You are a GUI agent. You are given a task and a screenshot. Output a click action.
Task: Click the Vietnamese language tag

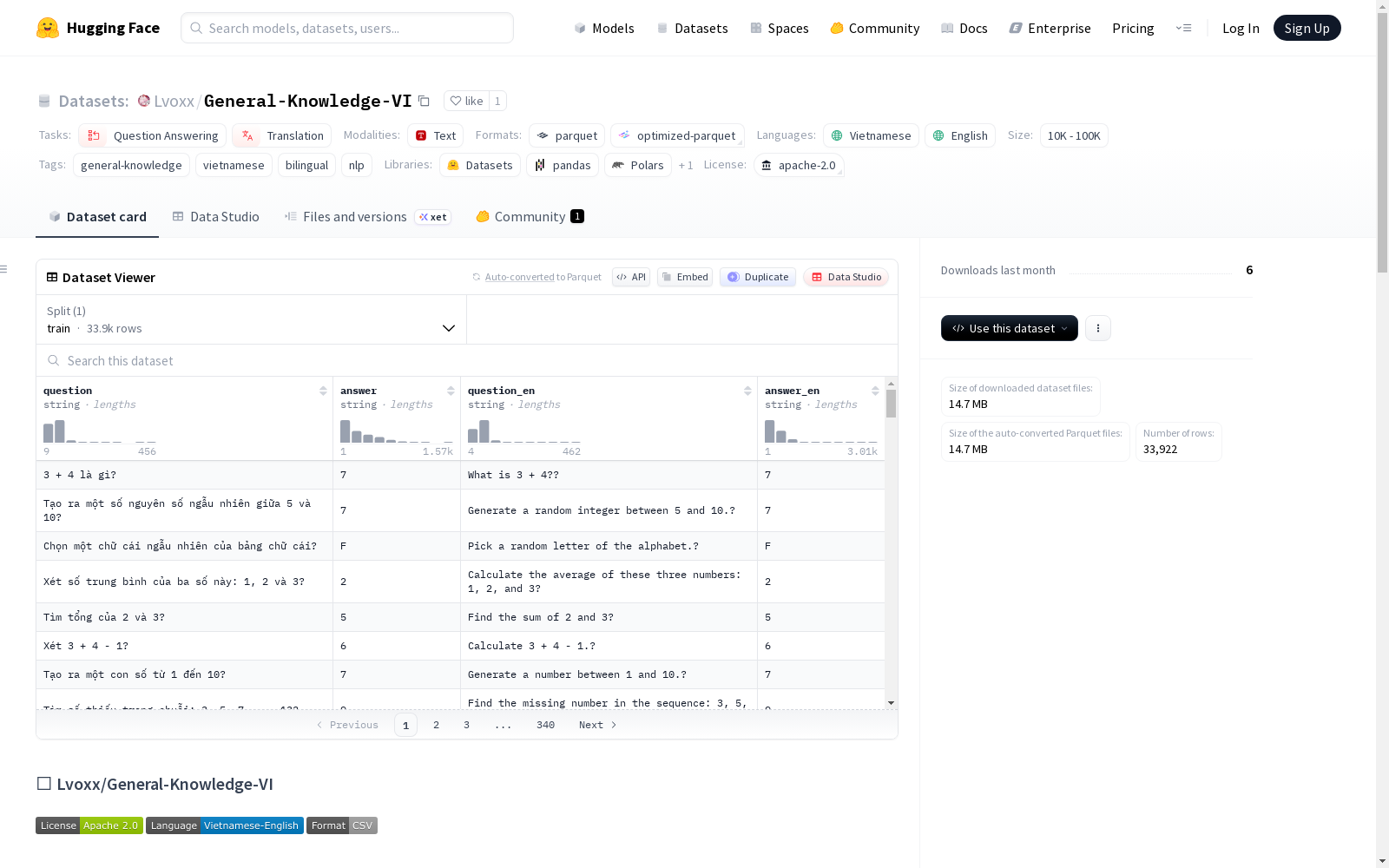tap(871, 135)
